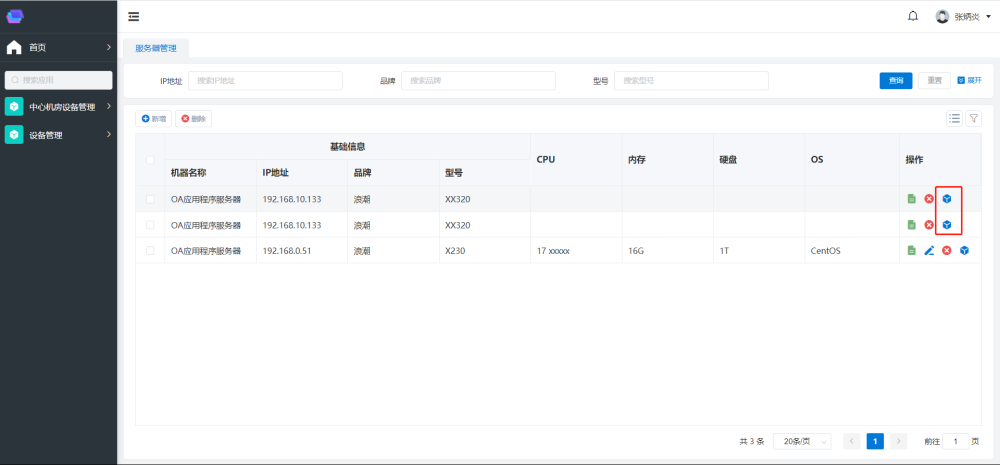
Task: Click the red delete icon in the X230 row
Action: click(x=946, y=250)
